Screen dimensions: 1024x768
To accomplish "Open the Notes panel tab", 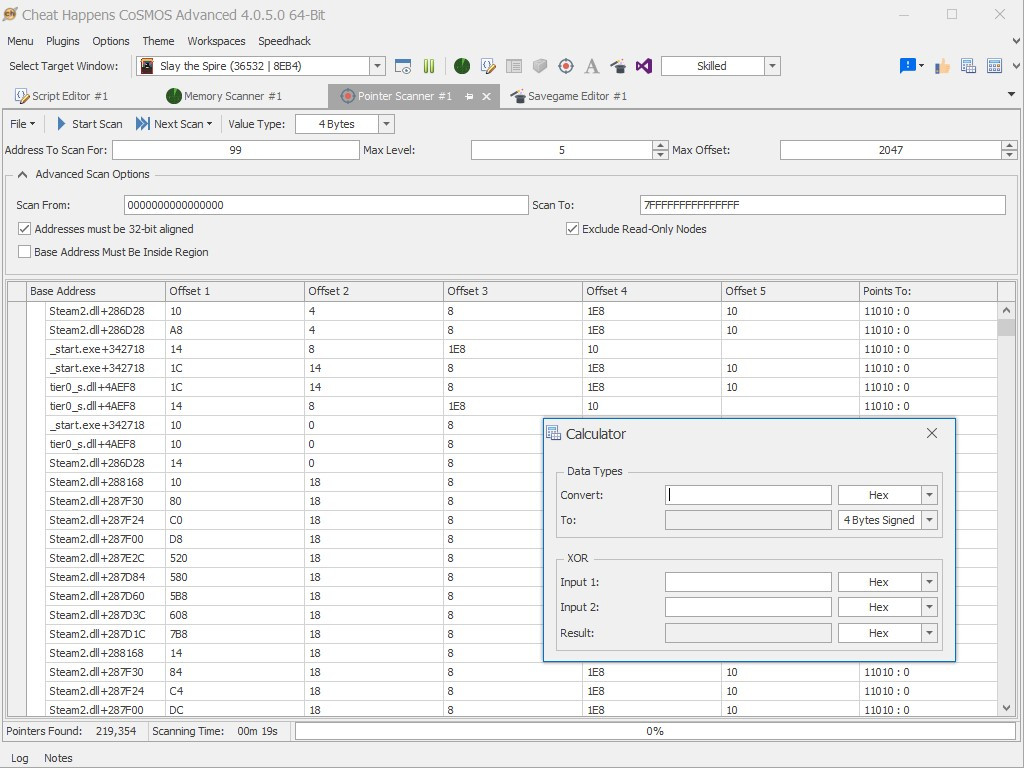I will pos(58,758).
